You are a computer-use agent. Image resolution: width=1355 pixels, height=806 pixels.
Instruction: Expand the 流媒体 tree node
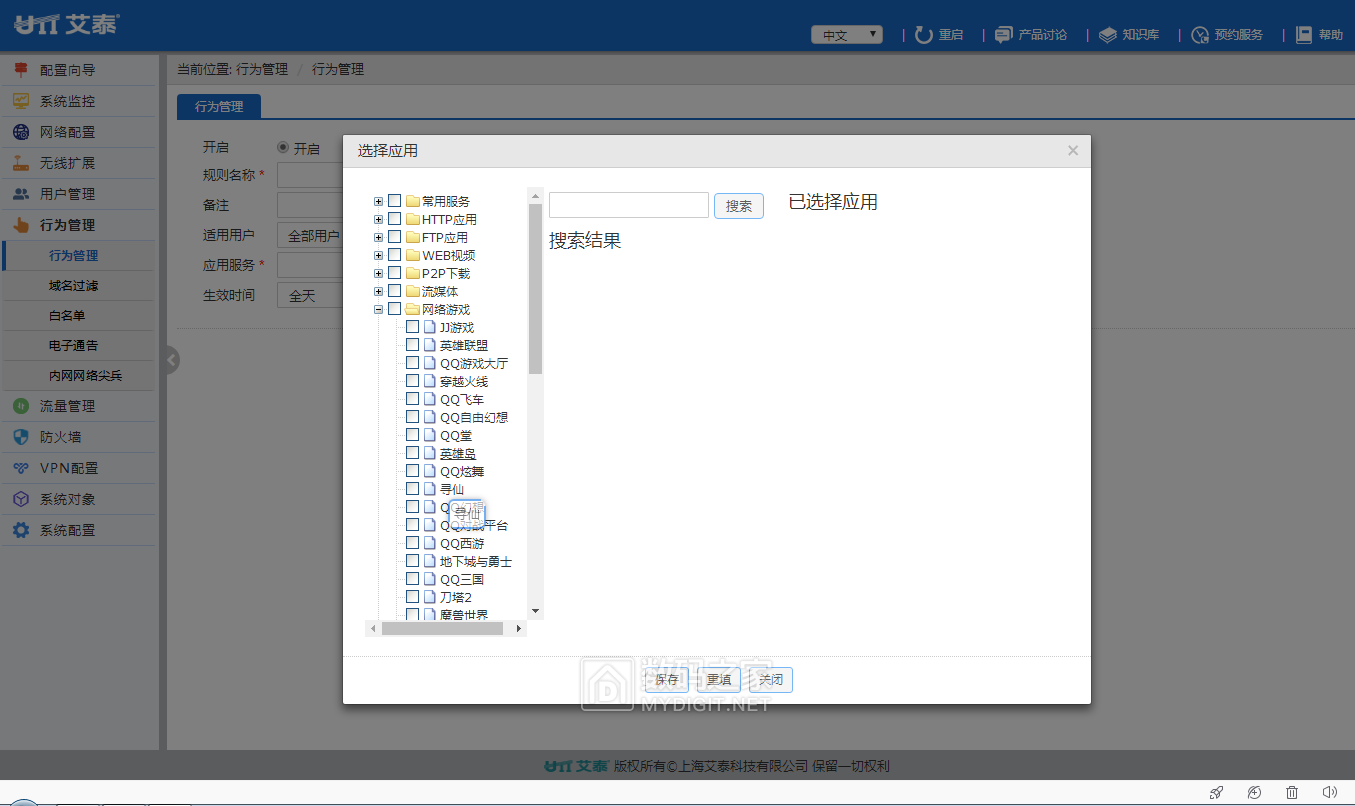[x=378, y=291]
